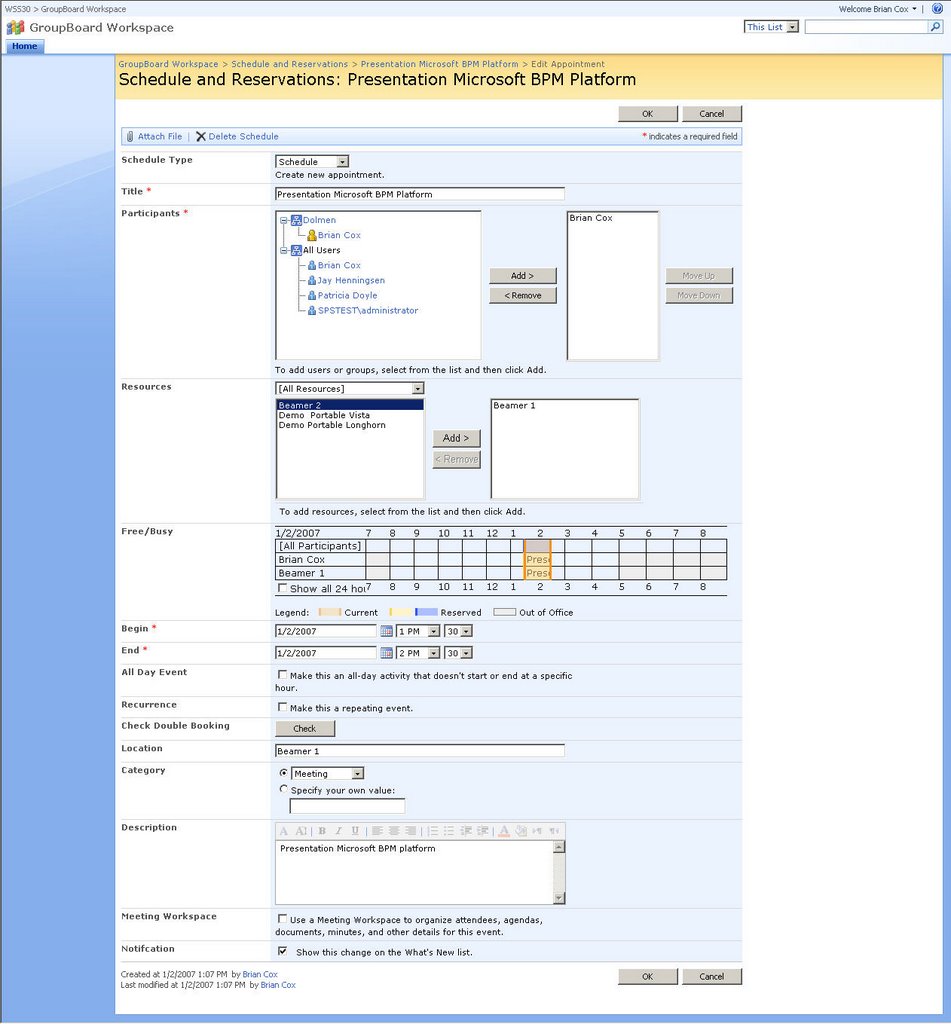Click Italic in Description toolbar
951x1024 pixels.
coord(338,831)
